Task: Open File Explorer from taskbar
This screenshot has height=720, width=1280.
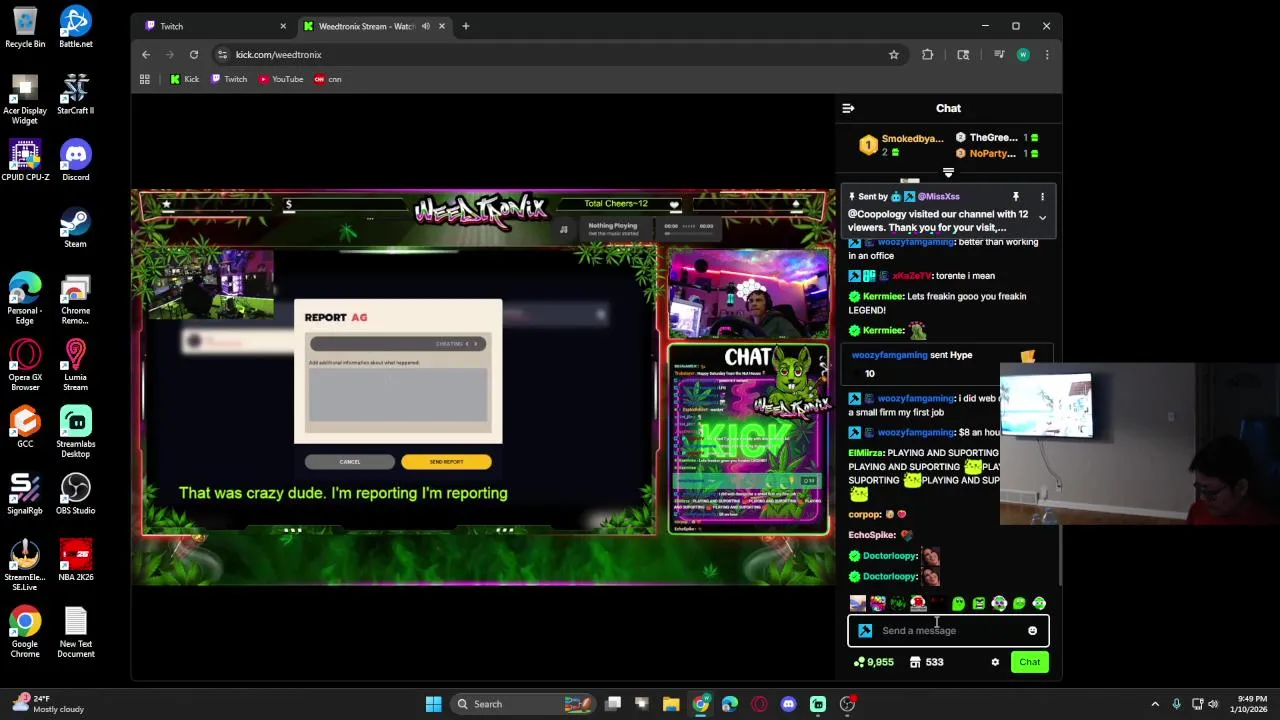Action: [x=671, y=704]
